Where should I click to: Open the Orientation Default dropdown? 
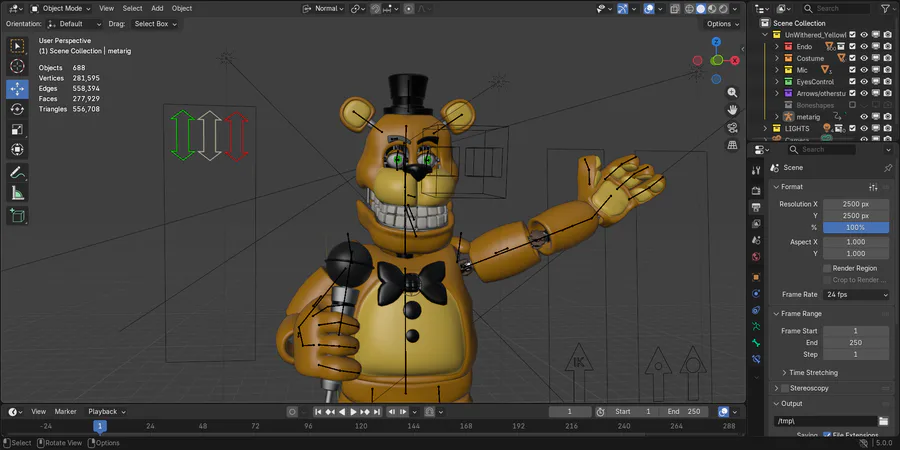click(74, 24)
